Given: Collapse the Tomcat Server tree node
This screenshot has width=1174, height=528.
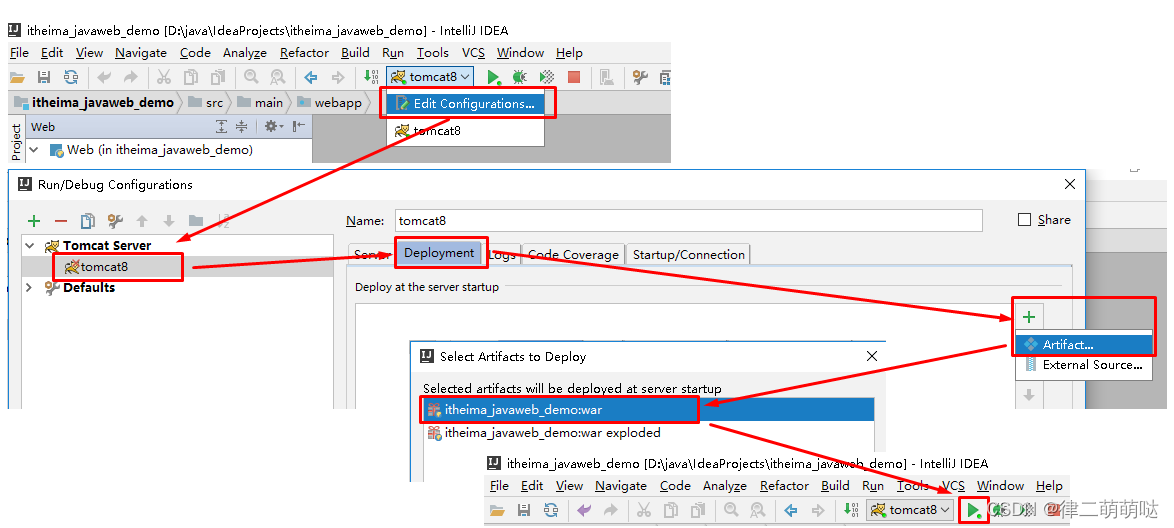Looking at the screenshot, I should 30,246.
